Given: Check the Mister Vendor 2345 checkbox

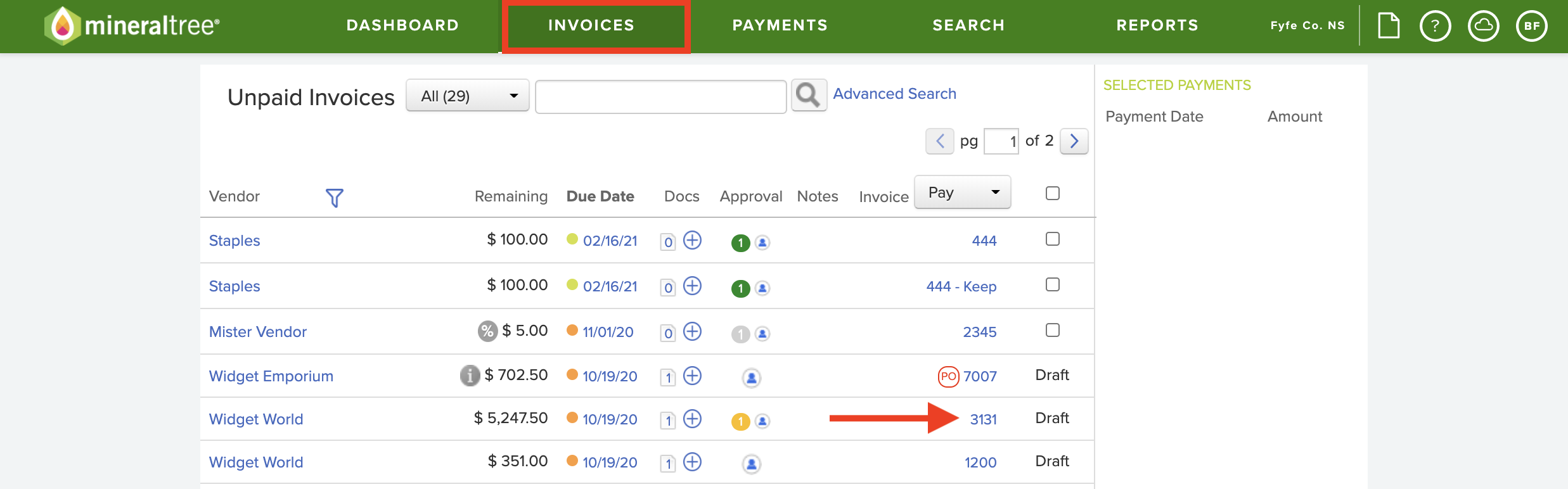Looking at the screenshot, I should (1053, 330).
